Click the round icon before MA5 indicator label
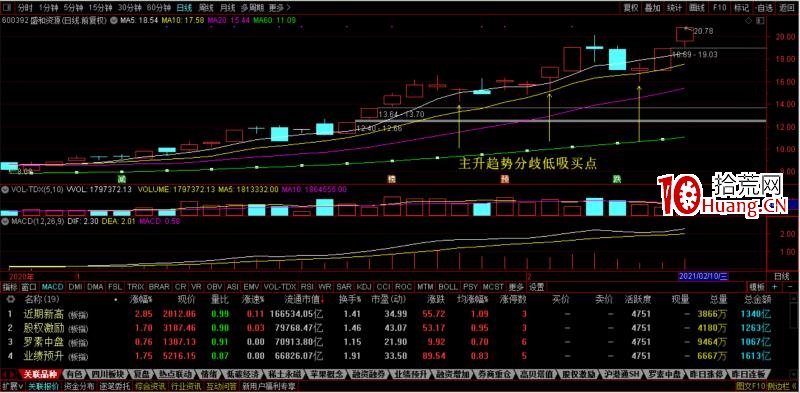The image size is (800, 393). pyautogui.click(x=115, y=20)
